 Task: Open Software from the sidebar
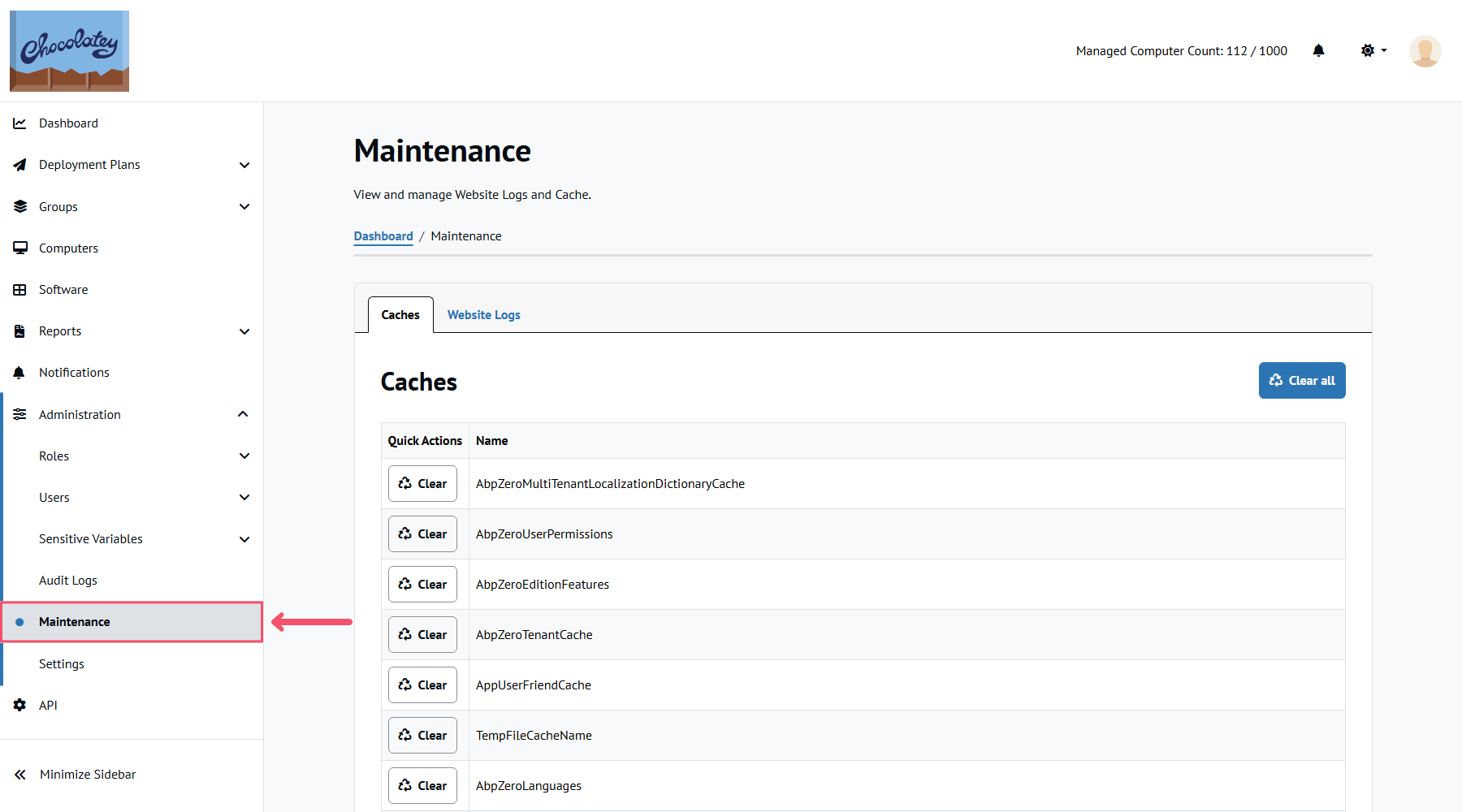[132, 289]
